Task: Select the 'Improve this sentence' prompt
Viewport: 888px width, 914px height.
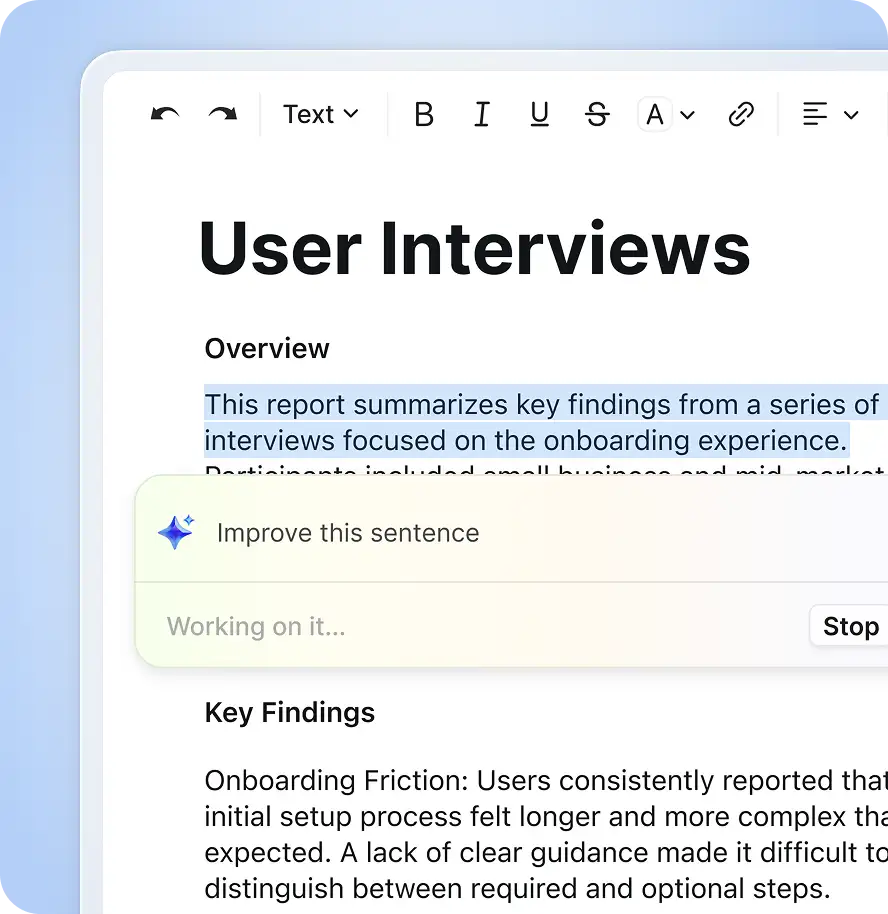Action: click(348, 533)
